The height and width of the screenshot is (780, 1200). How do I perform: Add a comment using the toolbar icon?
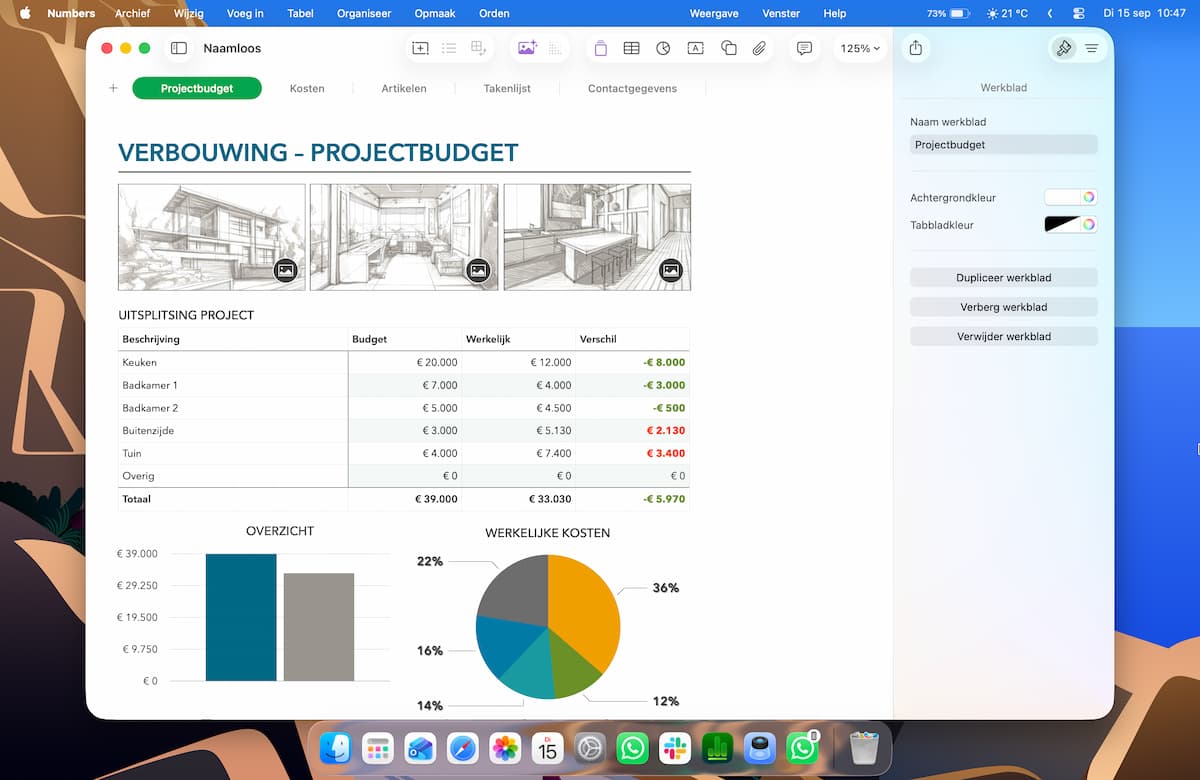point(804,48)
